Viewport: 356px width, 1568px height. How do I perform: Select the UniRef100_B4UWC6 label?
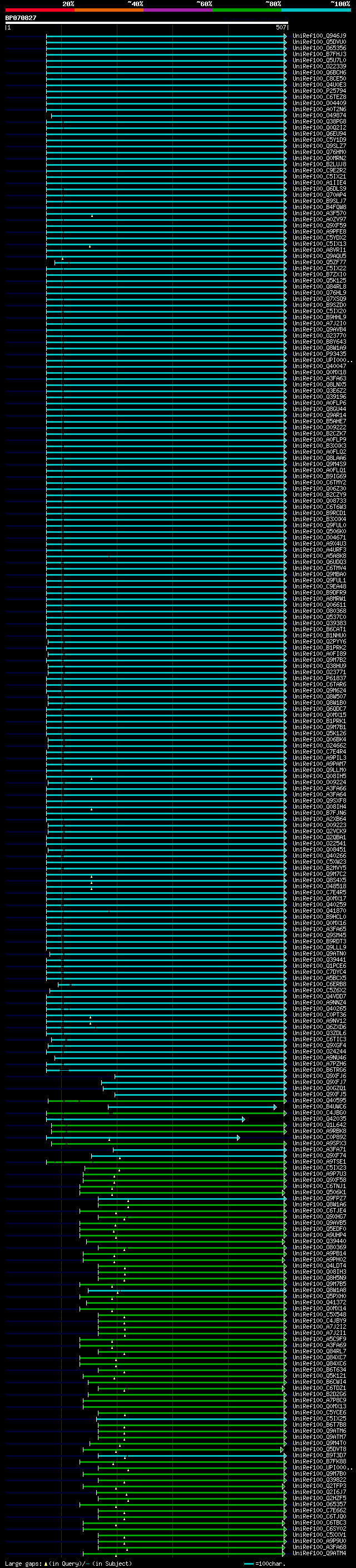(319, 1106)
